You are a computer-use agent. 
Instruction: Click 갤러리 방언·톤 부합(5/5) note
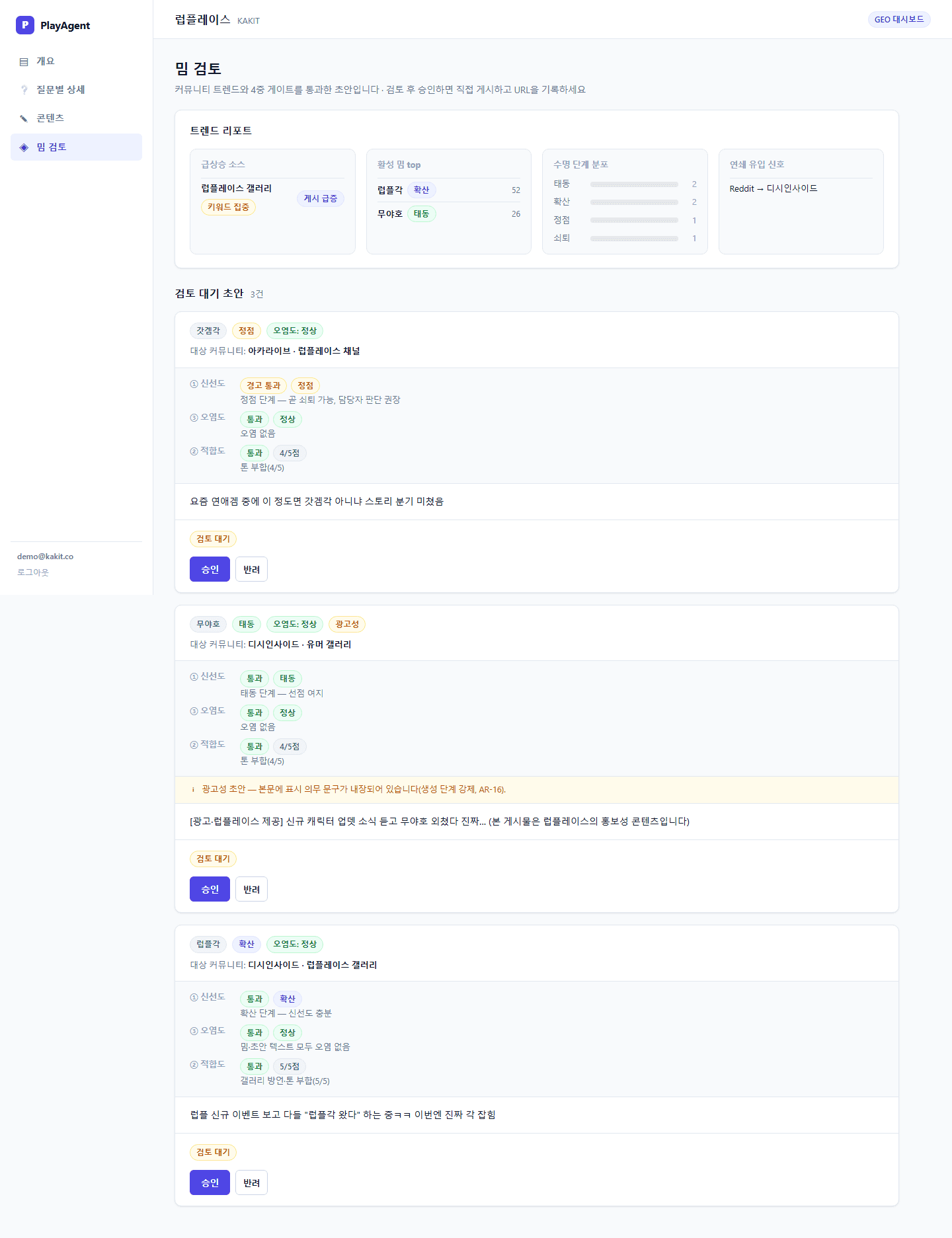[x=285, y=1081]
